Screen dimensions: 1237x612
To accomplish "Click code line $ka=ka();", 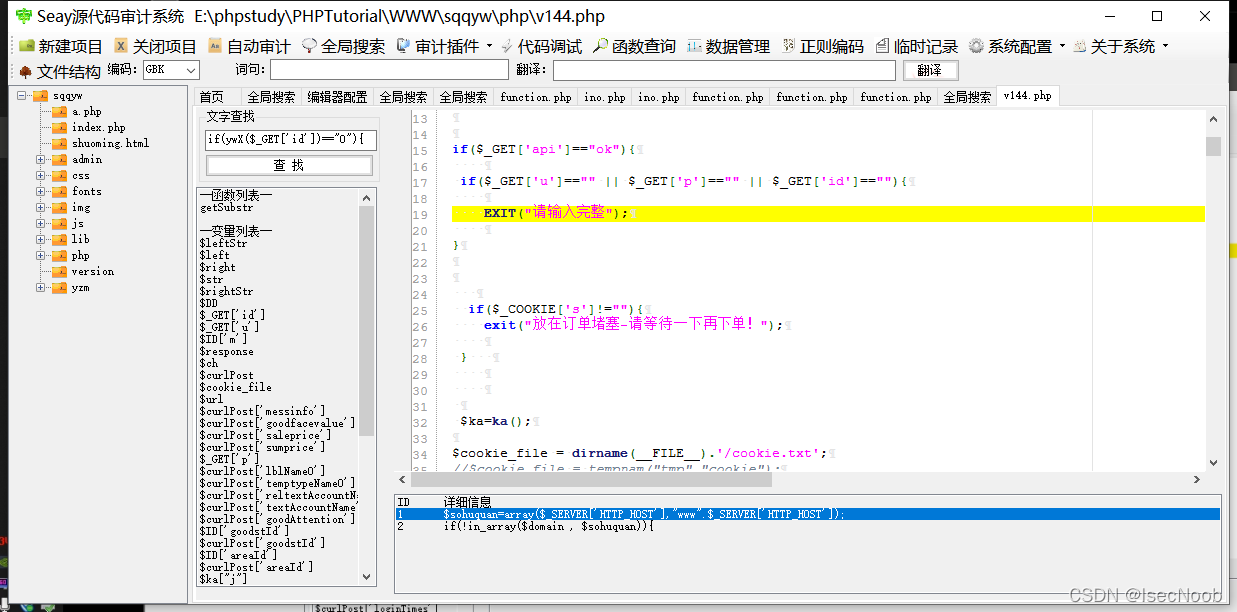I will coord(495,421).
